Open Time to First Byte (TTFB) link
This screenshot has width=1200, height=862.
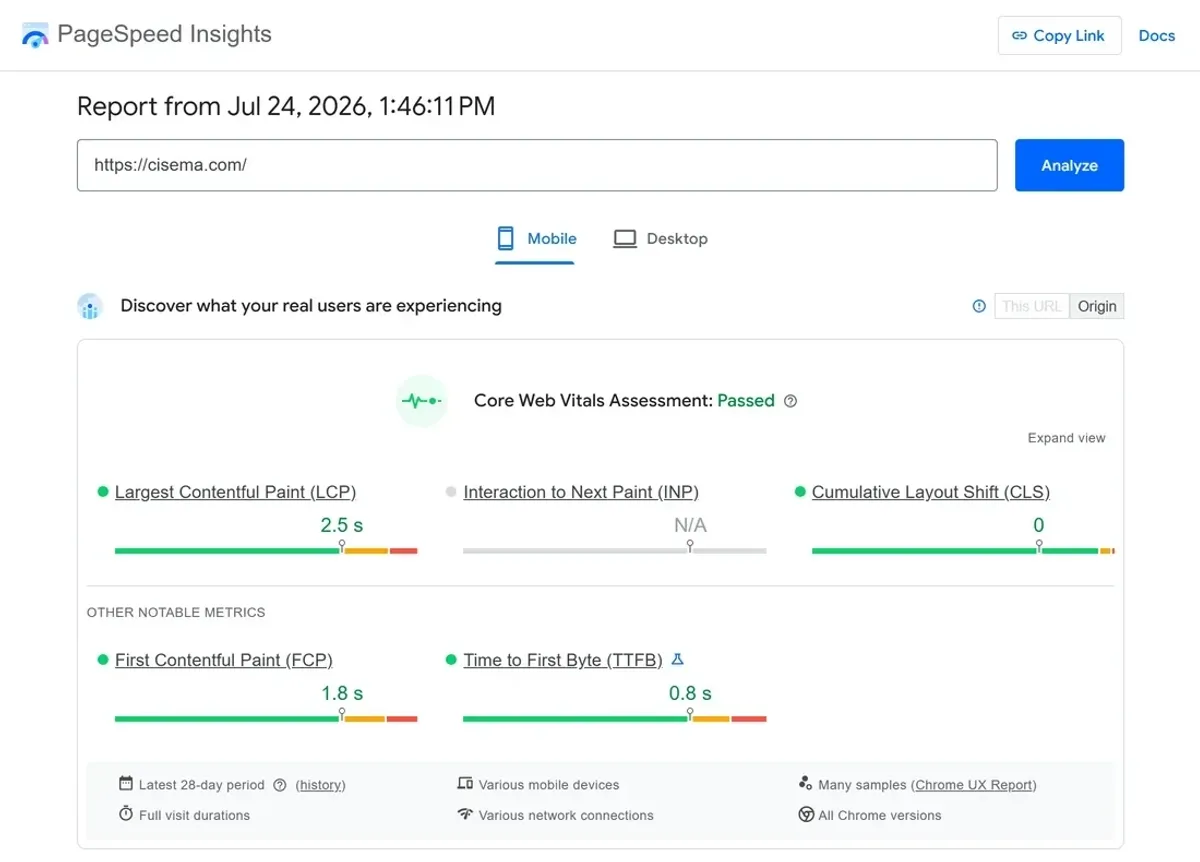[x=563, y=660]
